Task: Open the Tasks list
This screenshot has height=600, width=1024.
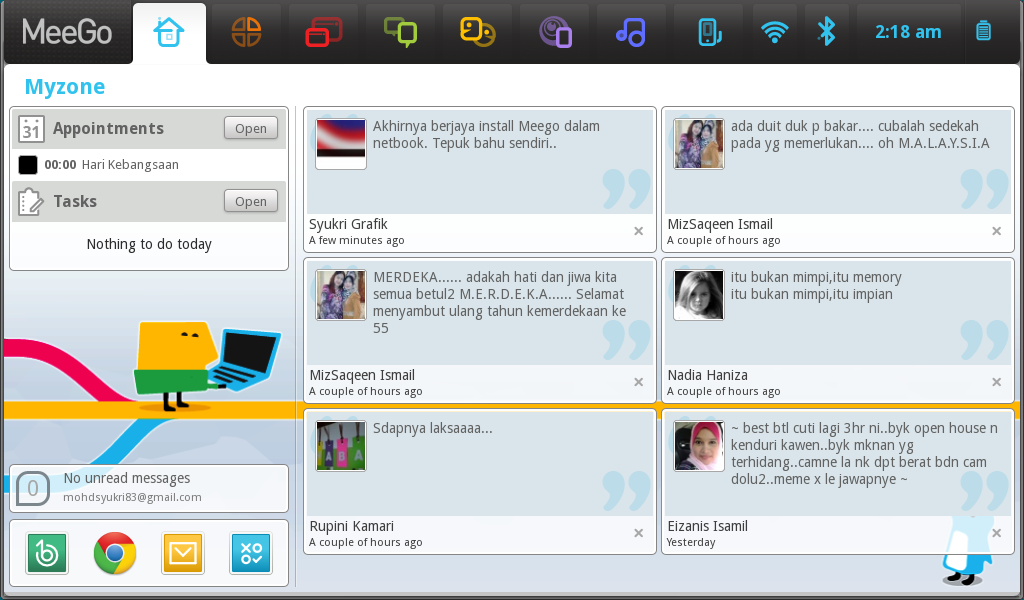Action: tap(250, 201)
